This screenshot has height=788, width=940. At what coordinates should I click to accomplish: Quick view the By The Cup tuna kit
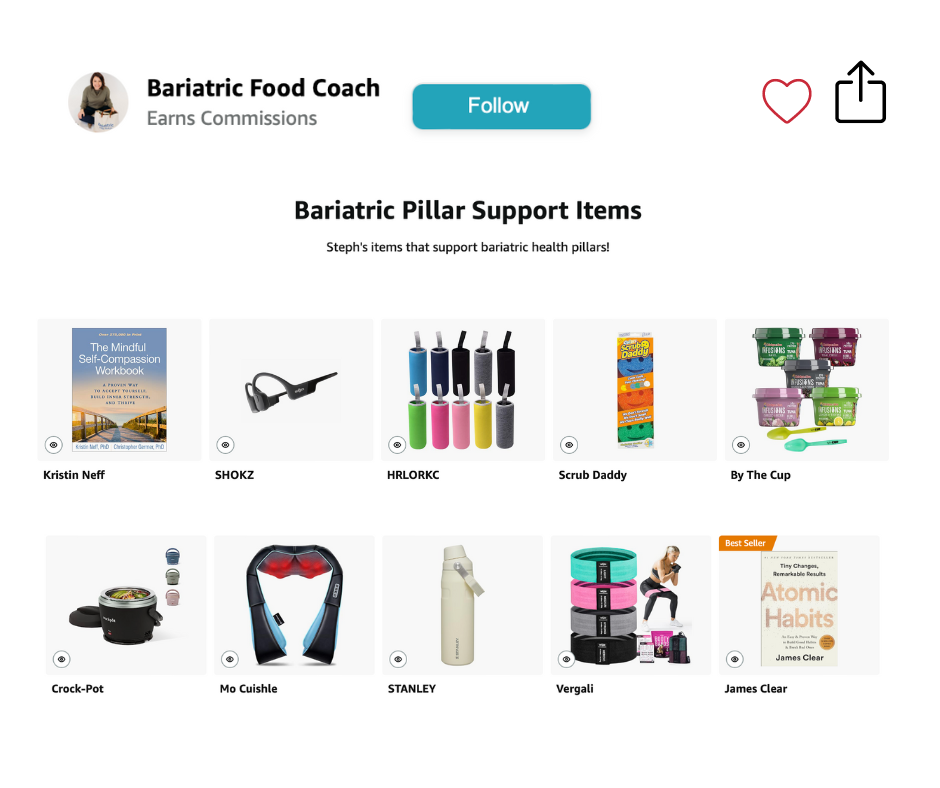pos(740,444)
